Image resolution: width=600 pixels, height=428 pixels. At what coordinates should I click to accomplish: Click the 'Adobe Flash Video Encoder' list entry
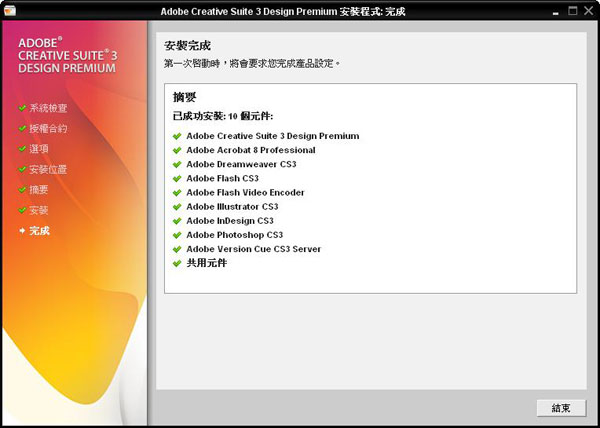pos(246,192)
